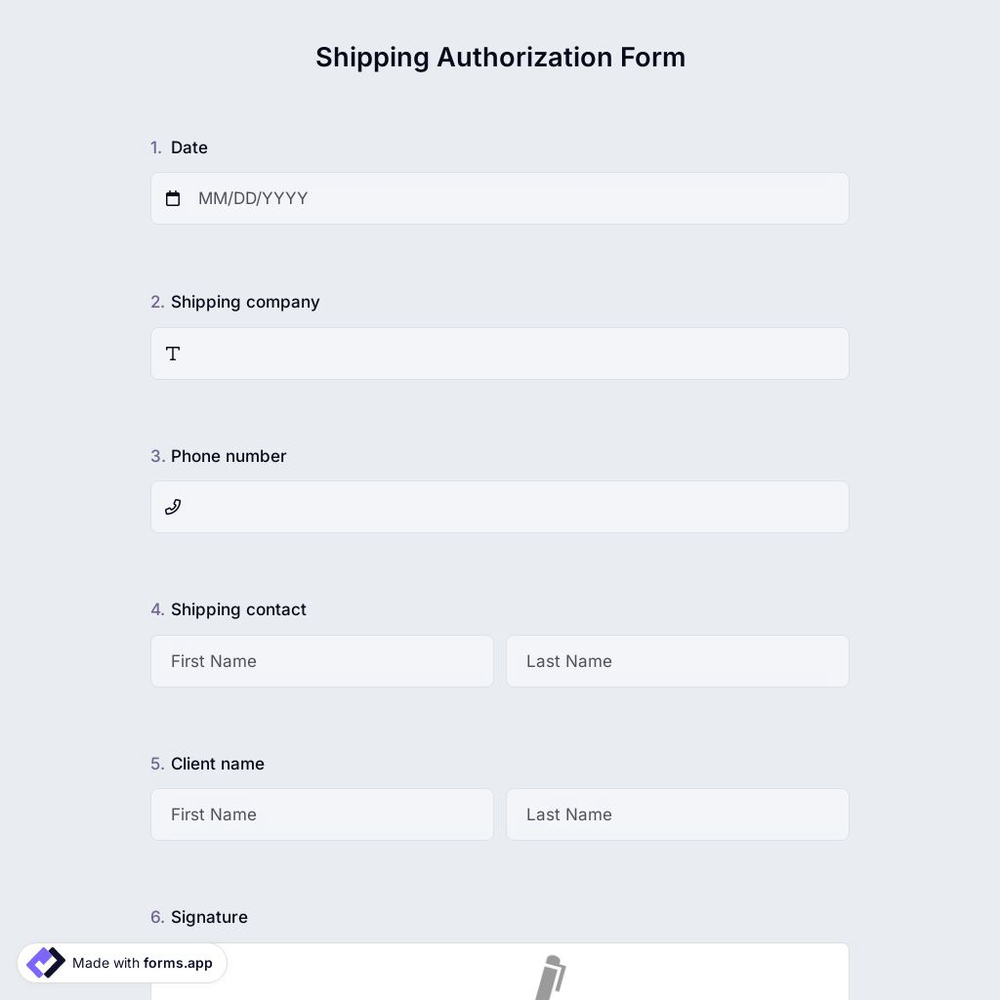
Task: Click the forms.app diamond logo icon
Action: tap(44, 961)
